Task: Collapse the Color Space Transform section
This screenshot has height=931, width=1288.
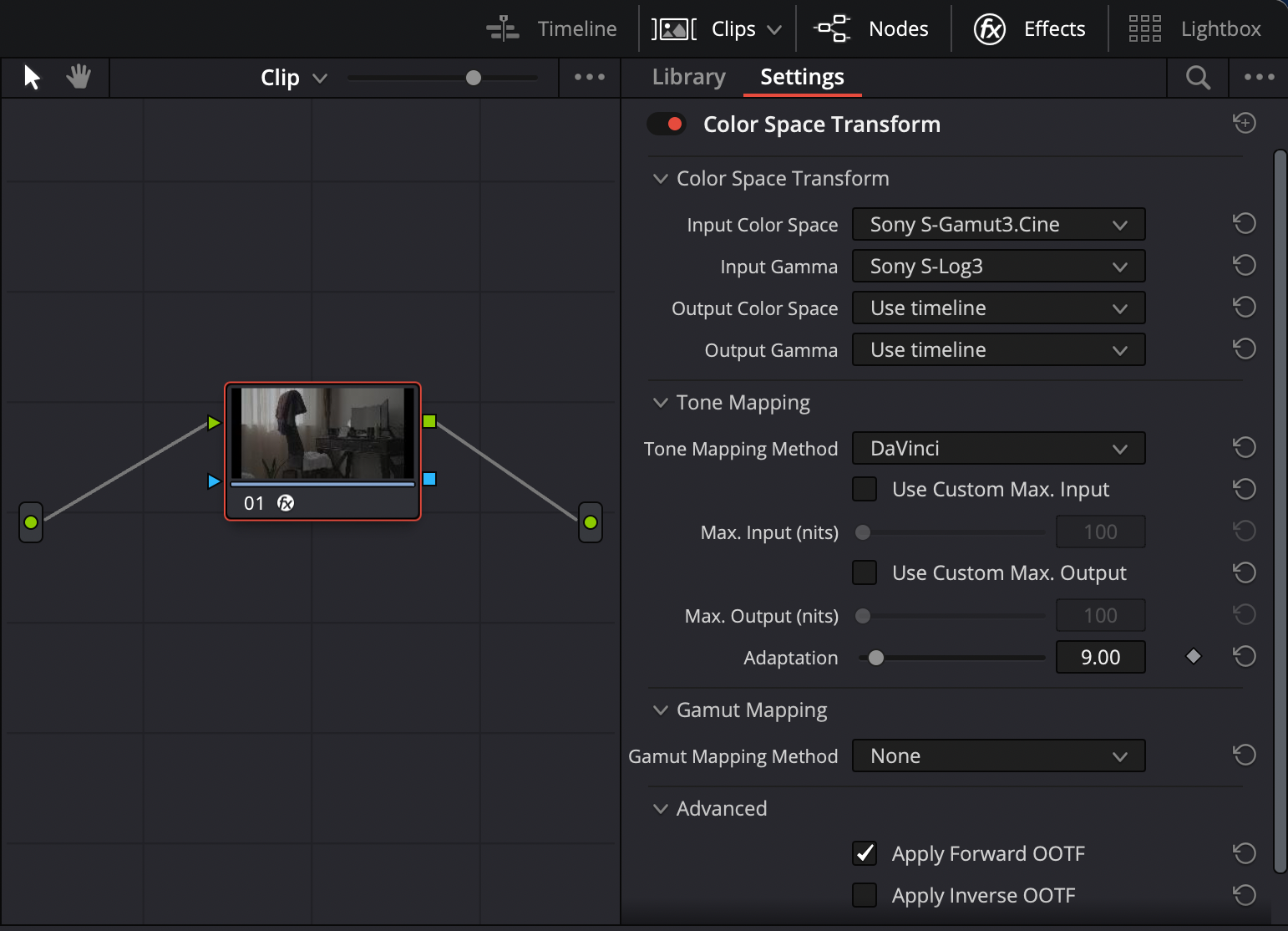Action: pos(660,179)
